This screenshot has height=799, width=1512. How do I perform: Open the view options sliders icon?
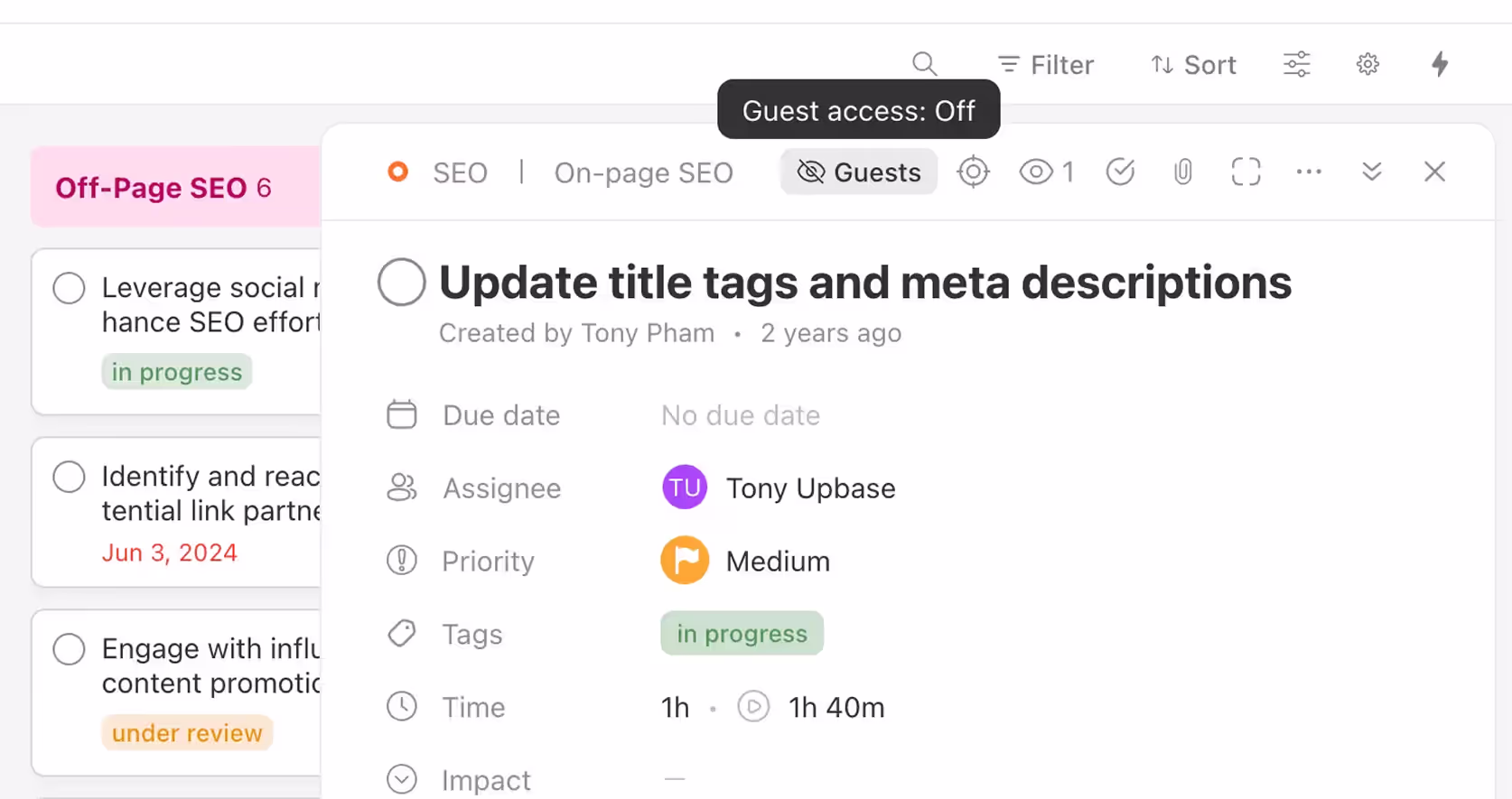coord(1296,64)
